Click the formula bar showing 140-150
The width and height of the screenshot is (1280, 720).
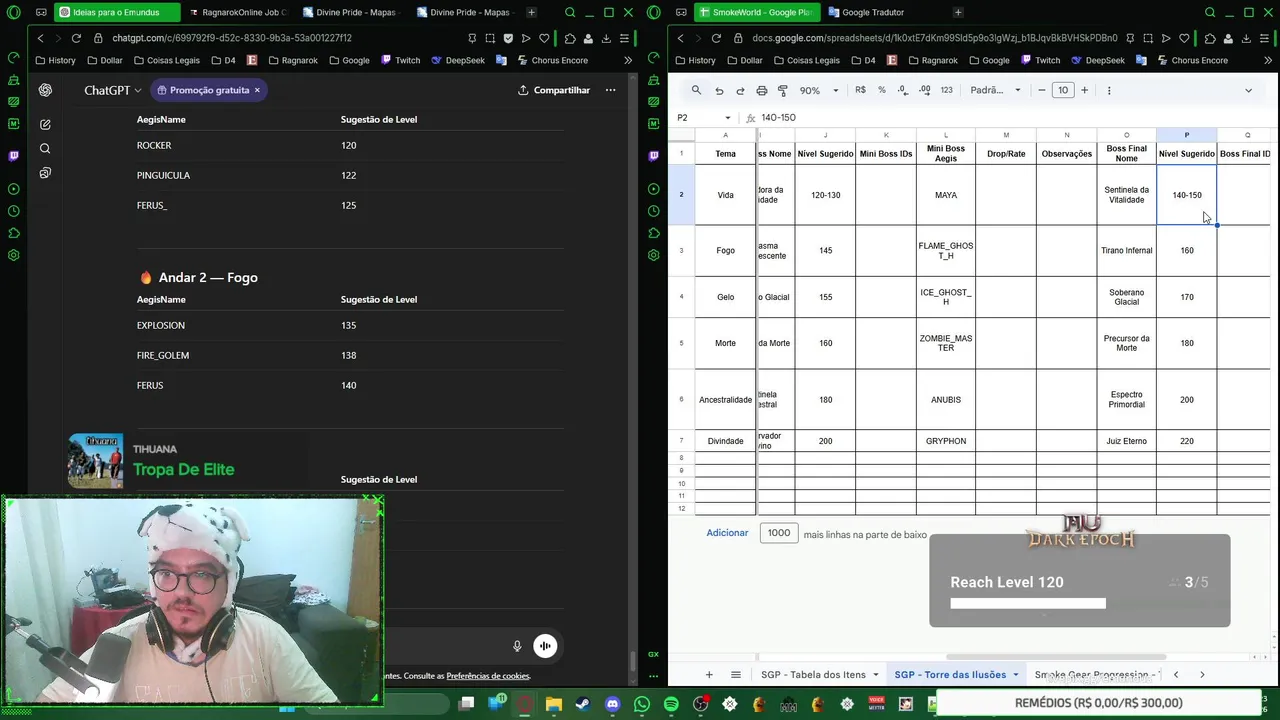pos(1010,118)
